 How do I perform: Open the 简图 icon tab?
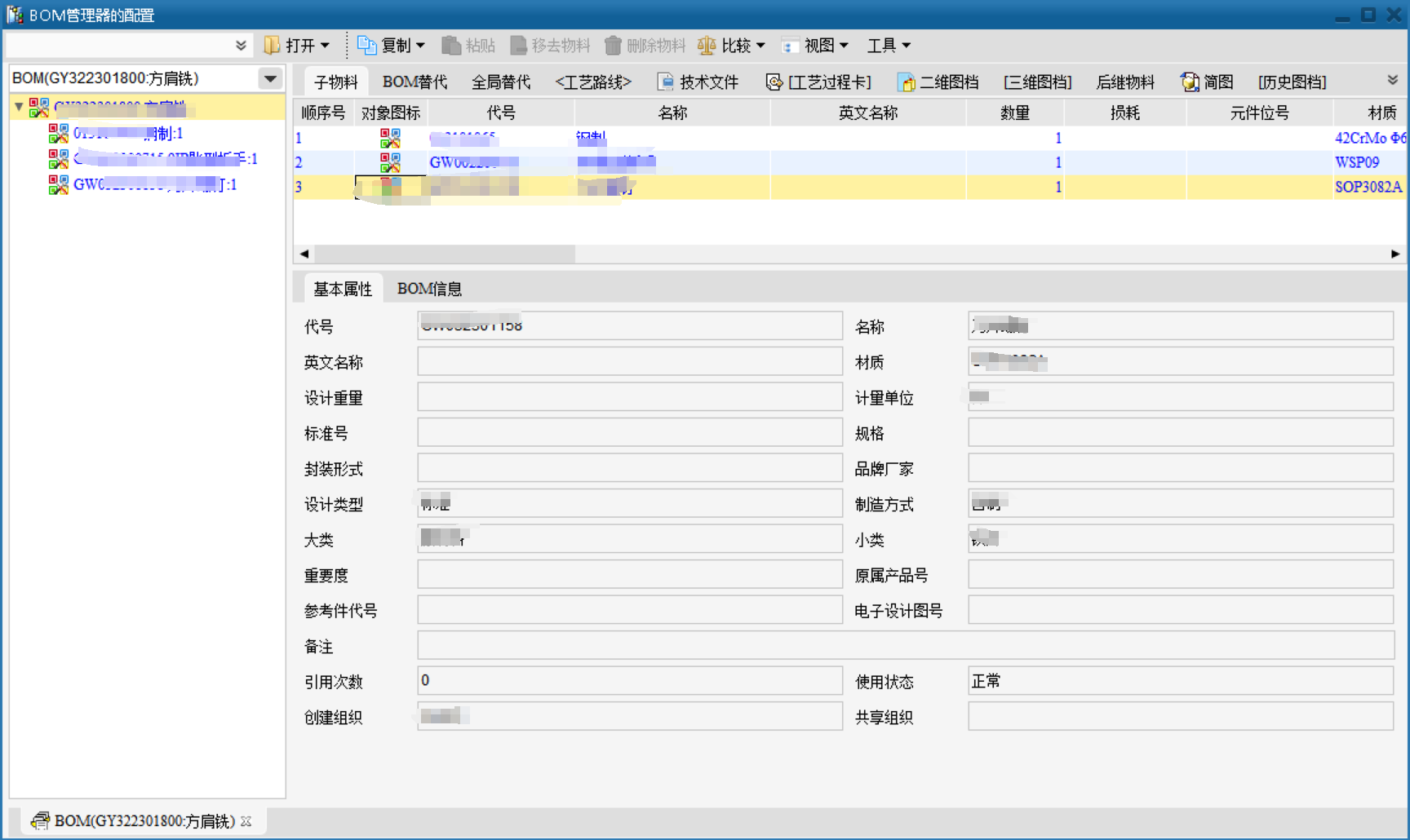[x=1190, y=82]
